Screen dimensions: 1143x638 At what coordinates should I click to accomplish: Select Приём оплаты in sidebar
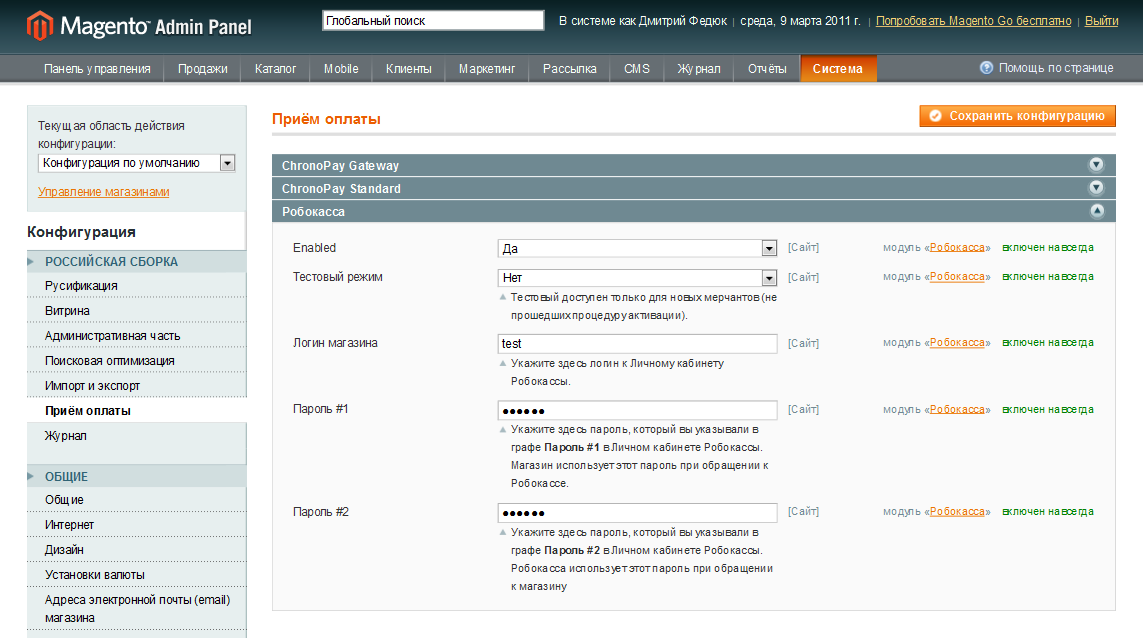tap(136, 411)
